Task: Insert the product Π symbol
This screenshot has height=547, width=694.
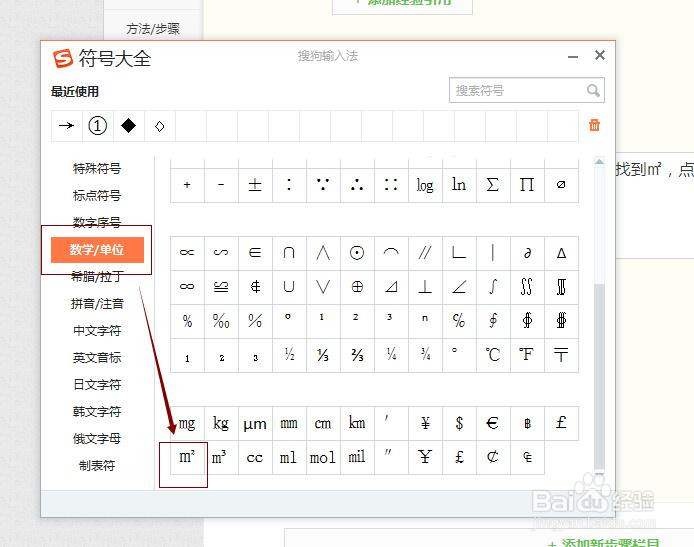Action: (527, 185)
